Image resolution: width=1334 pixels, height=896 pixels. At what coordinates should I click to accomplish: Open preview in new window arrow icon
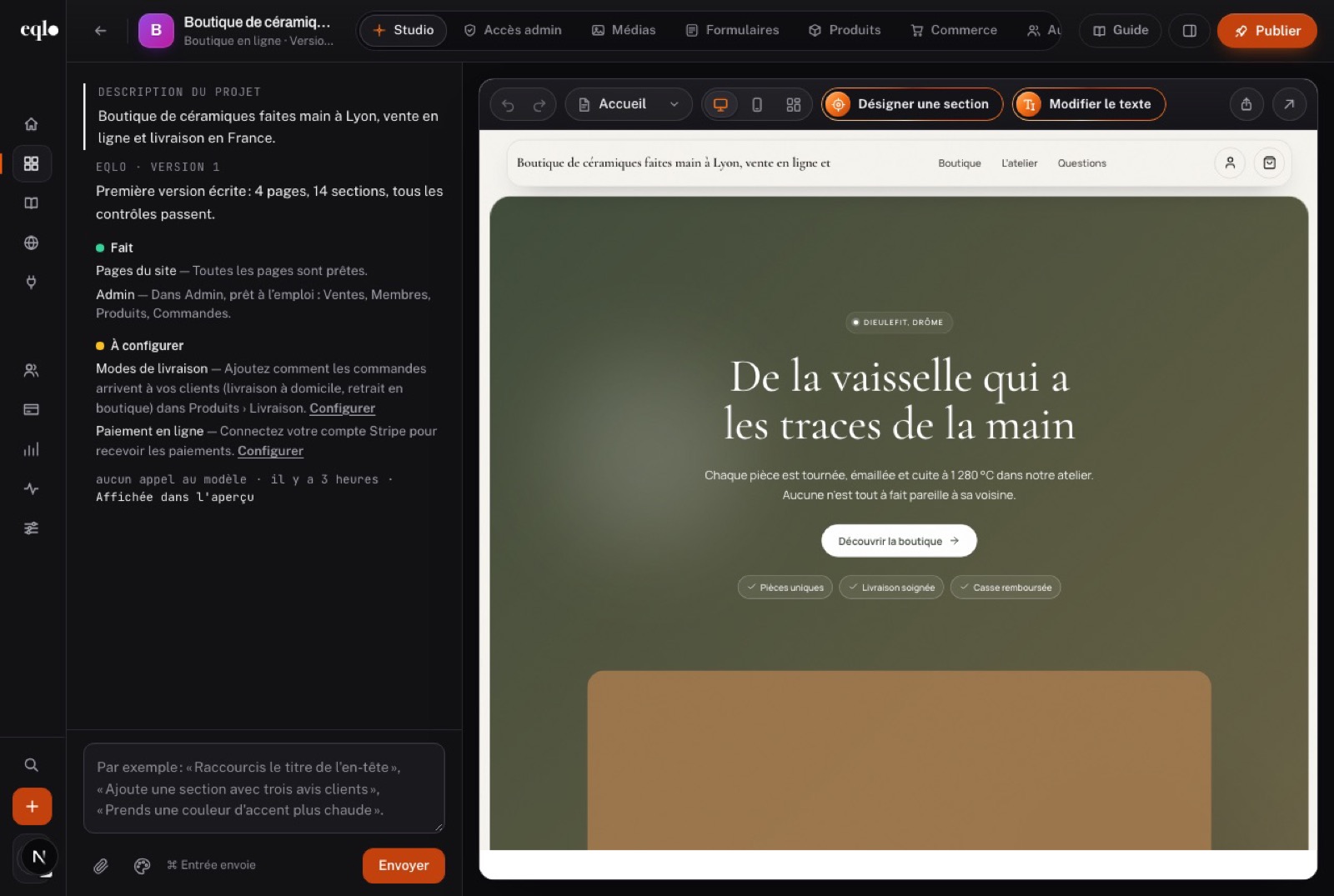coord(1289,104)
